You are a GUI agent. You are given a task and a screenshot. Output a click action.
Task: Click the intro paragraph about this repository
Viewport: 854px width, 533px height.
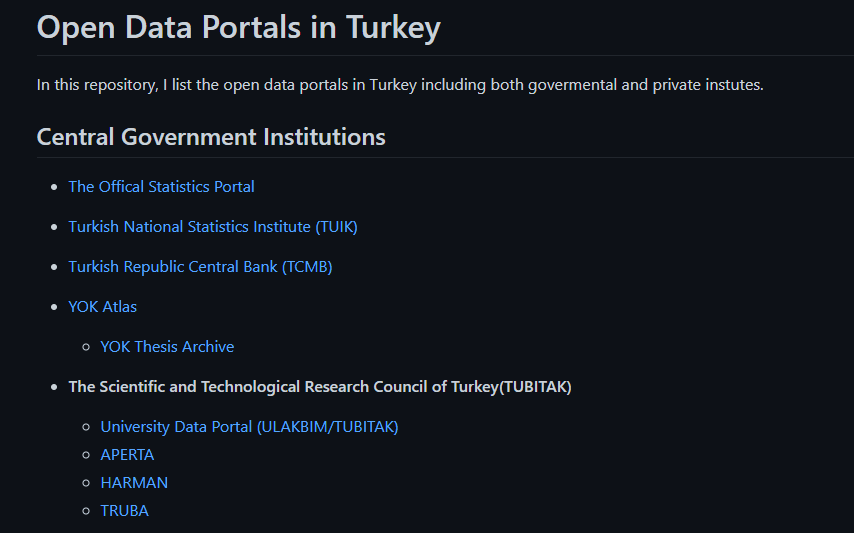400,85
